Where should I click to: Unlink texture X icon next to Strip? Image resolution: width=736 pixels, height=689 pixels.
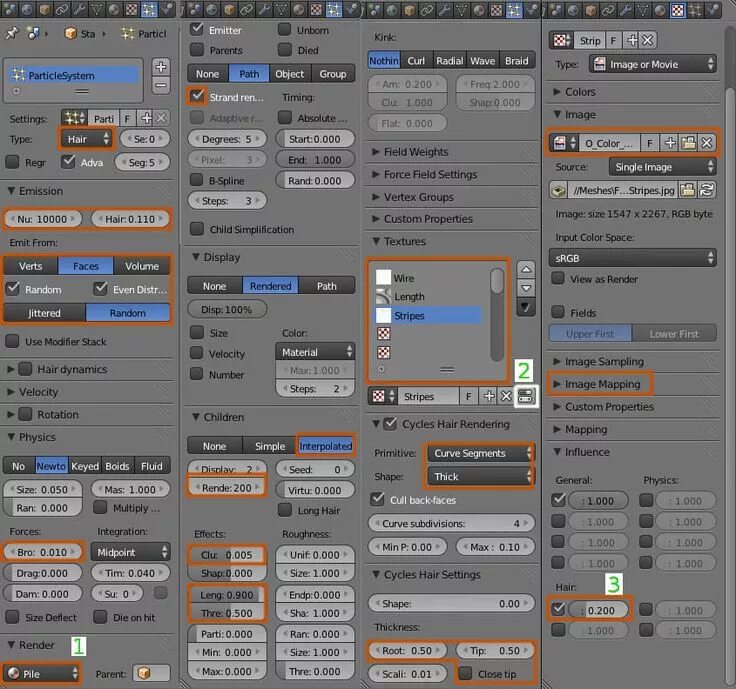(647, 41)
